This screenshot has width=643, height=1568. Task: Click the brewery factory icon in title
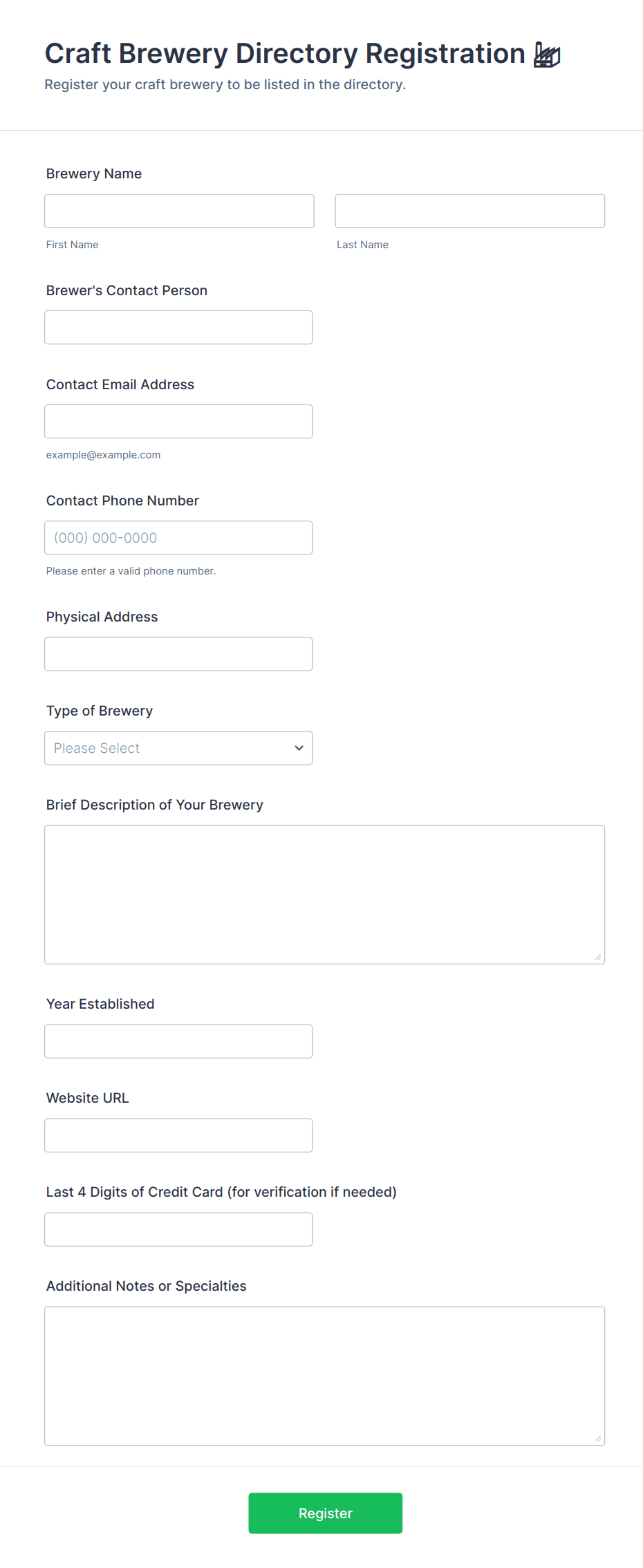547,55
